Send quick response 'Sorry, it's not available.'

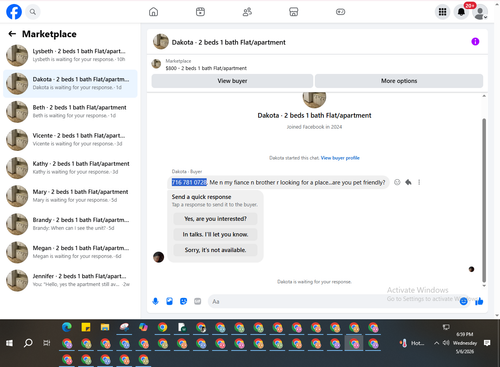coord(215,250)
